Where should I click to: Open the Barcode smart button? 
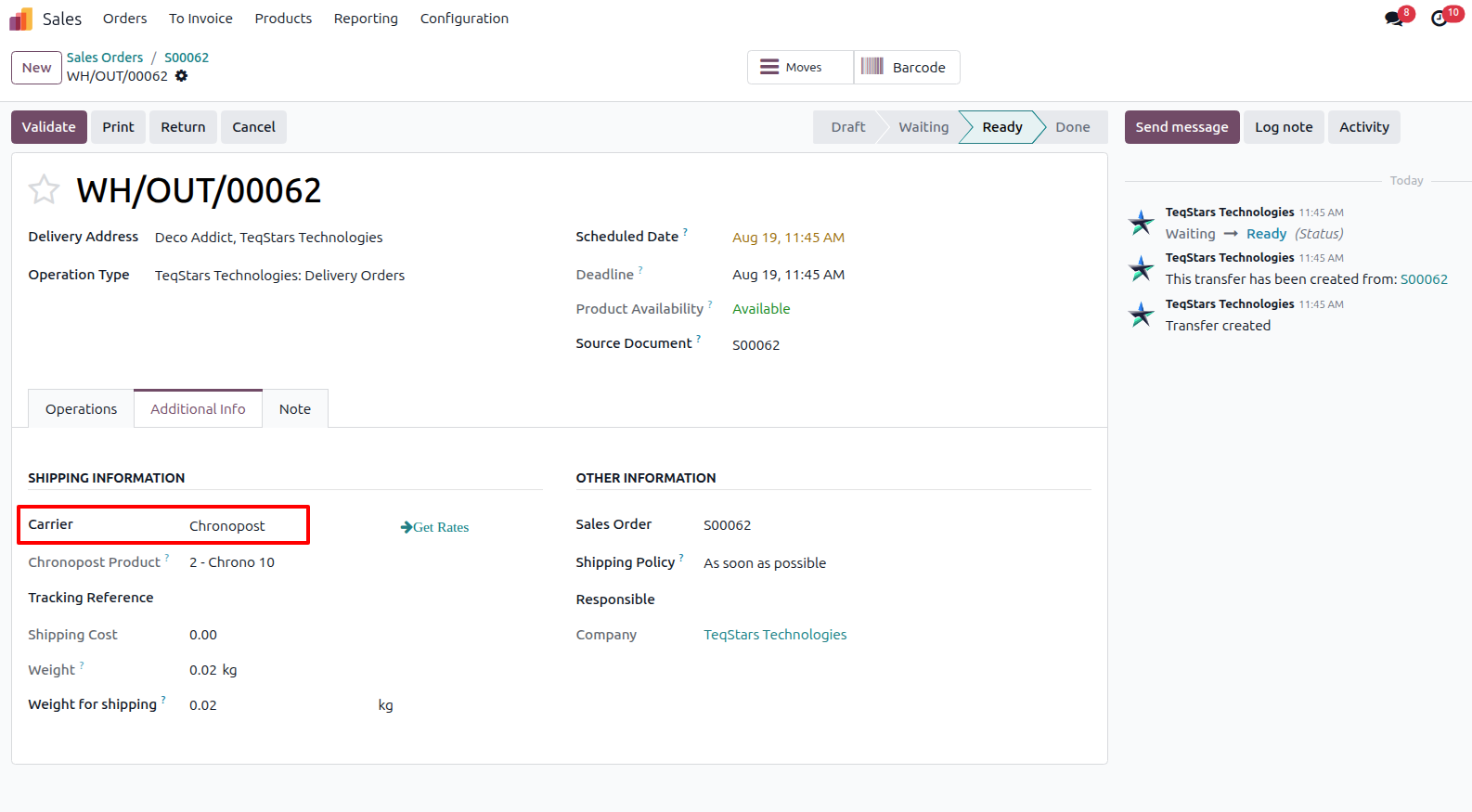(x=907, y=68)
